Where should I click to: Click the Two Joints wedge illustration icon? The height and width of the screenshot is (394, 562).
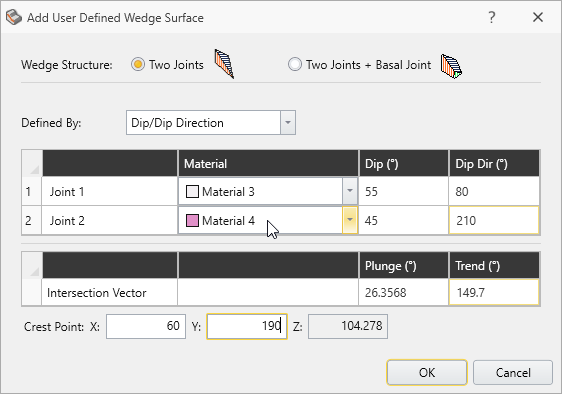click(224, 64)
